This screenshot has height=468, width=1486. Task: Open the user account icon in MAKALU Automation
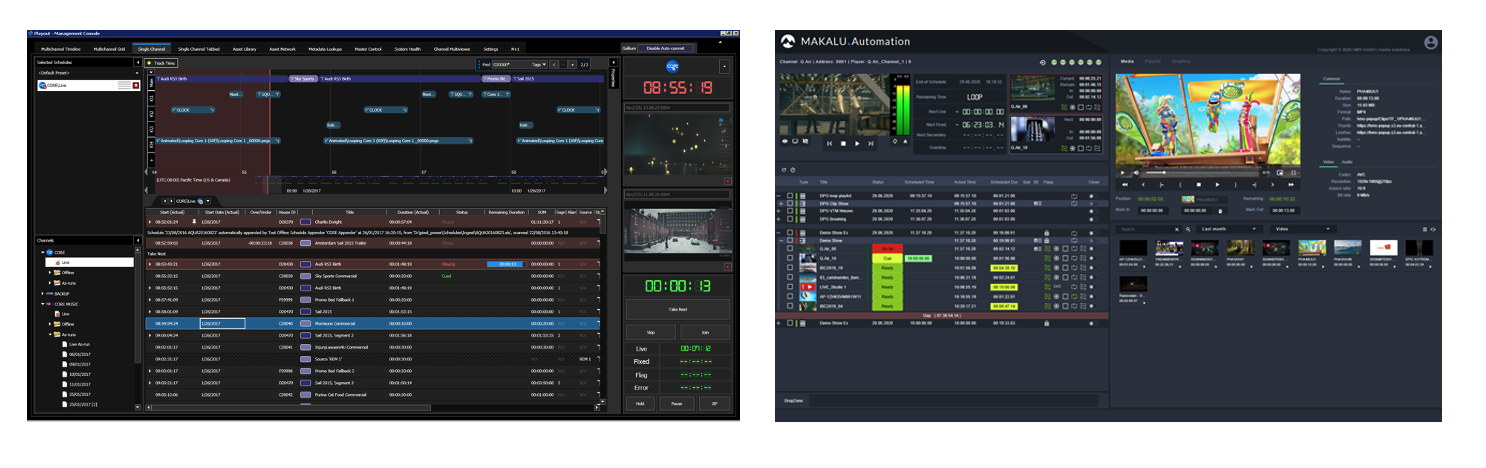[x=1431, y=42]
